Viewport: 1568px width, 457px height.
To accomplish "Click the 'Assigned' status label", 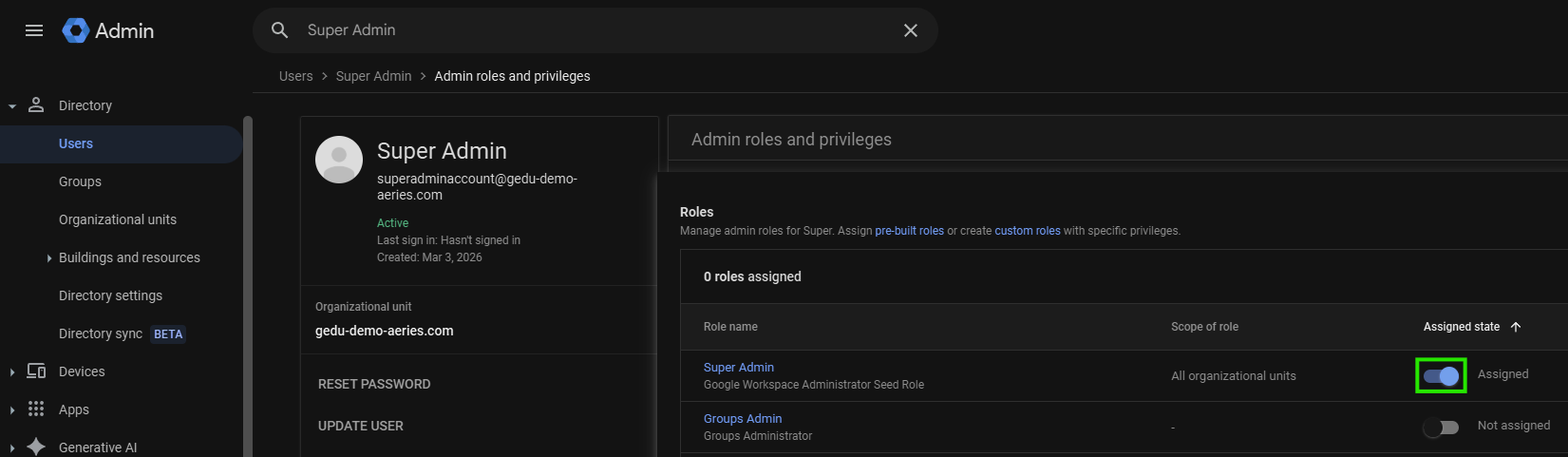I will pos(1503,374).
